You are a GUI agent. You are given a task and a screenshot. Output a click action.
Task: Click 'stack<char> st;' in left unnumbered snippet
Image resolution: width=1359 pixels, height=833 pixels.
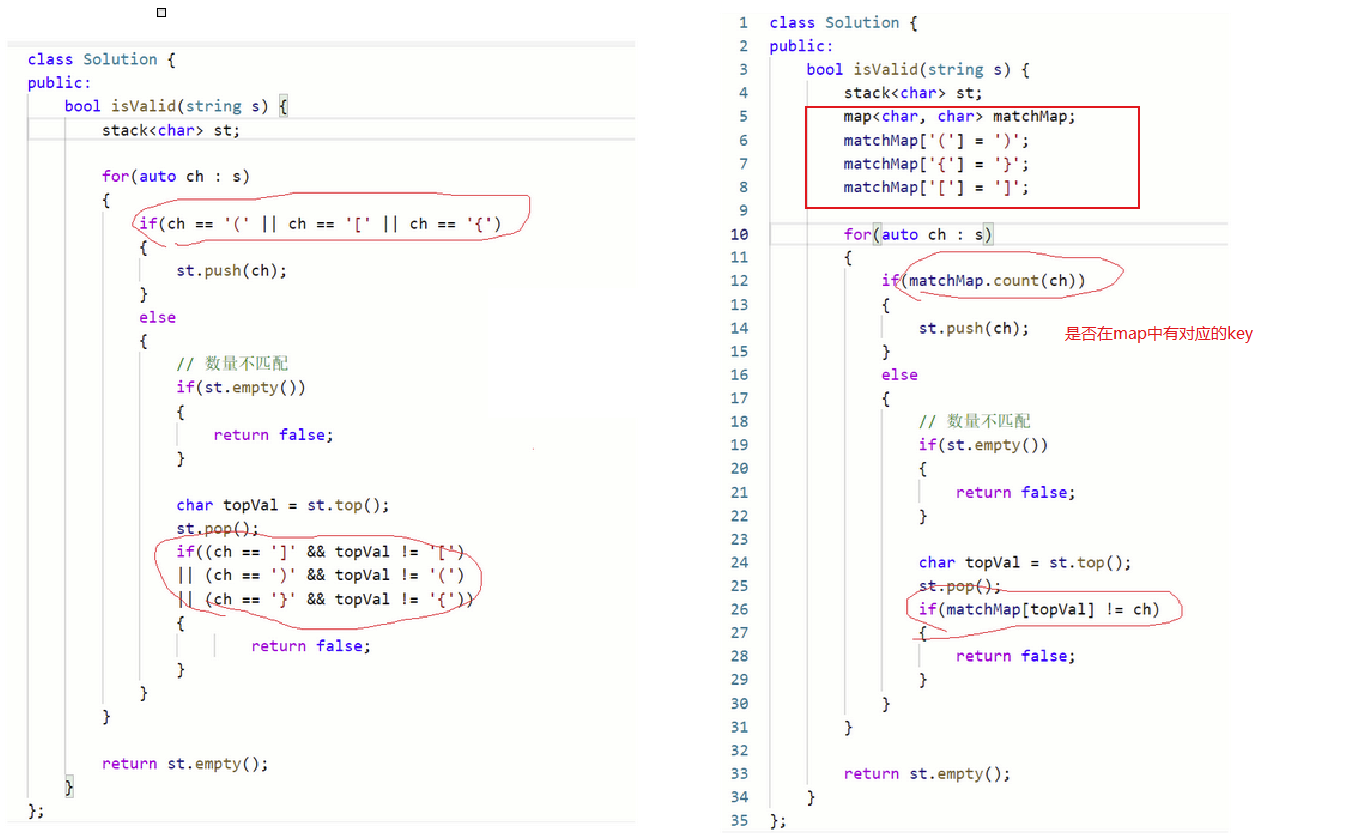171,130
